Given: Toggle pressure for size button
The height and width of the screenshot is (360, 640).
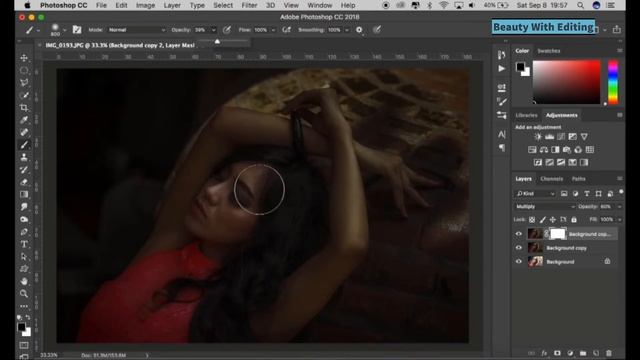Looking at the screenshot, I should (x=377, y=30).
